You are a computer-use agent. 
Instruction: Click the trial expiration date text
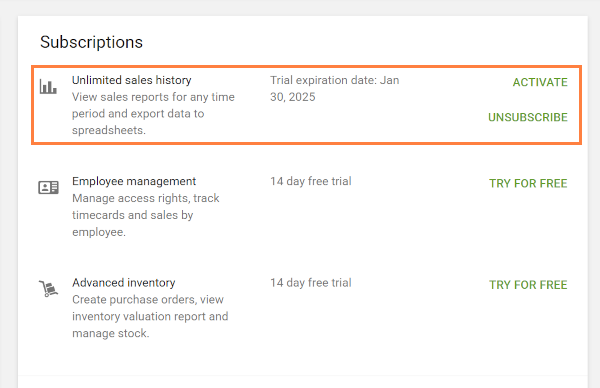334,88
